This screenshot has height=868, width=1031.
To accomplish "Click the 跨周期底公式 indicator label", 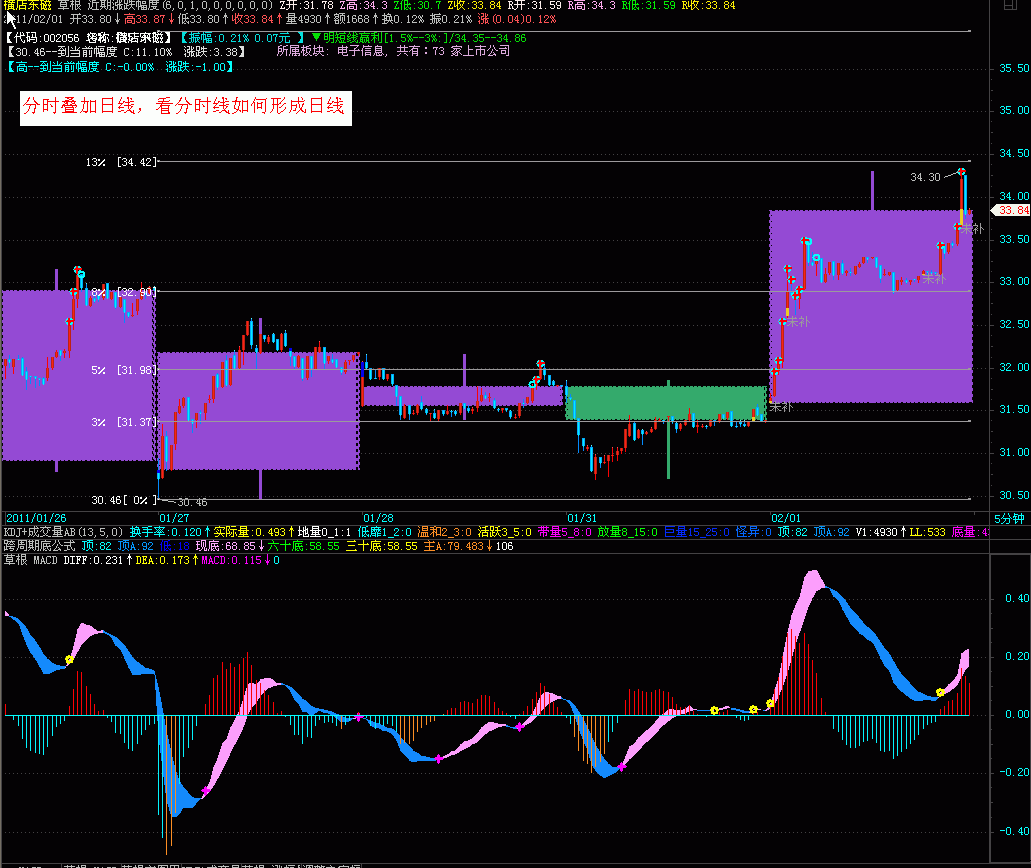I will point(40,547).
